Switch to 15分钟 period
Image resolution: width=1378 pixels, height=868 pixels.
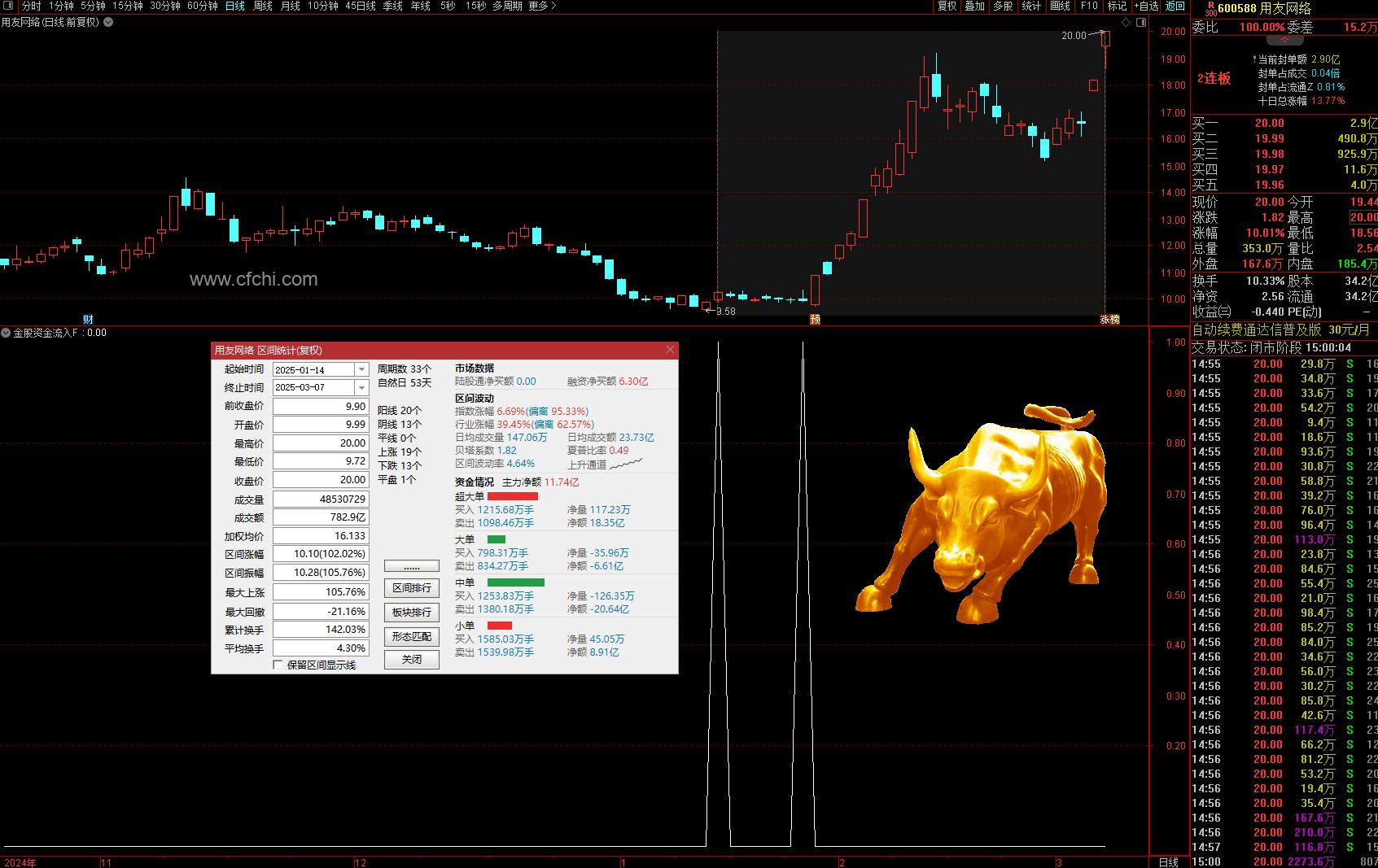(x=128, y=6)
